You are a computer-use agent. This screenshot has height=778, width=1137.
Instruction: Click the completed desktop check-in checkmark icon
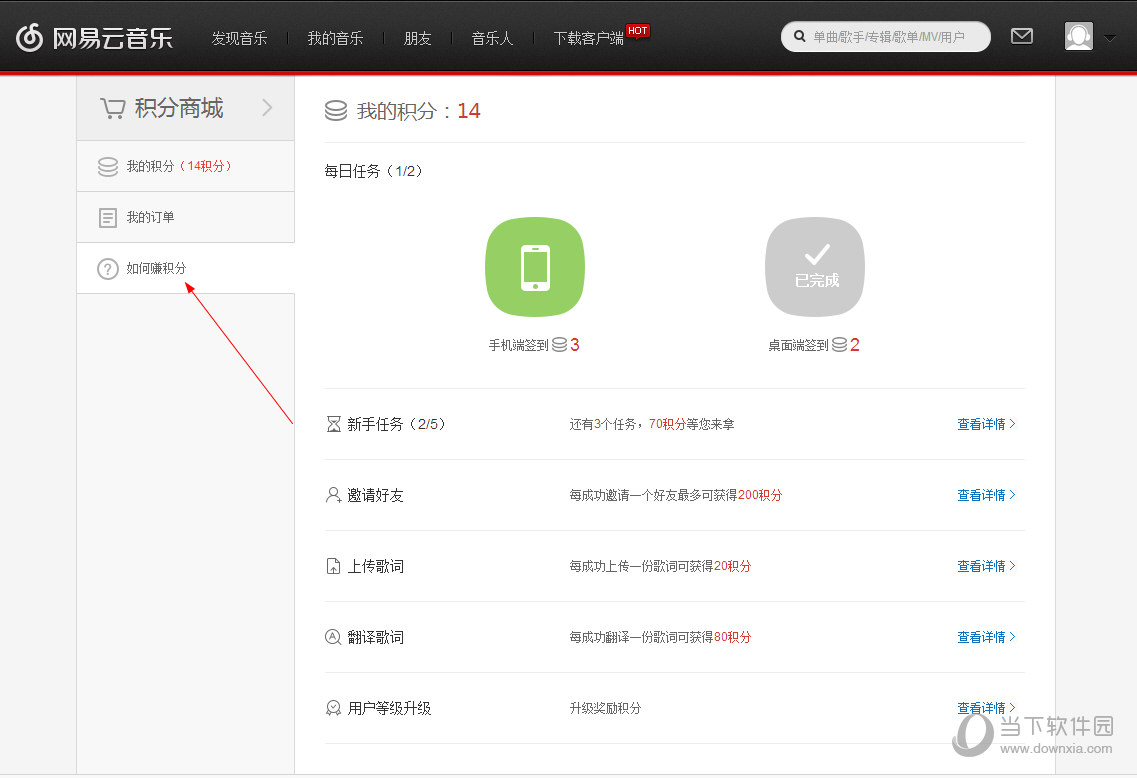[x=814, y=256]
